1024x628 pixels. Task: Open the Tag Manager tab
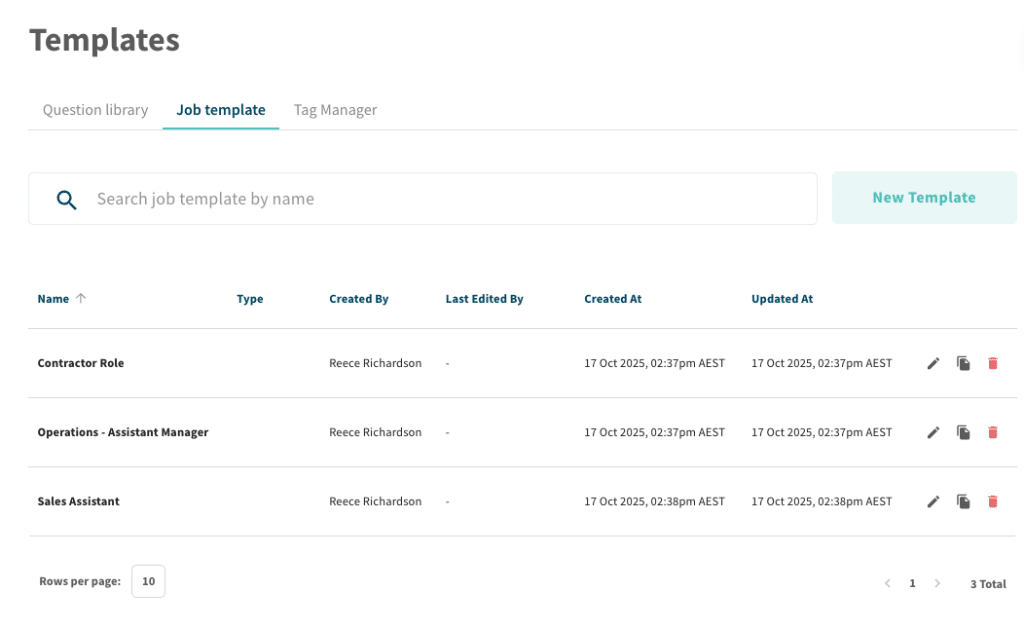[335, 110]
